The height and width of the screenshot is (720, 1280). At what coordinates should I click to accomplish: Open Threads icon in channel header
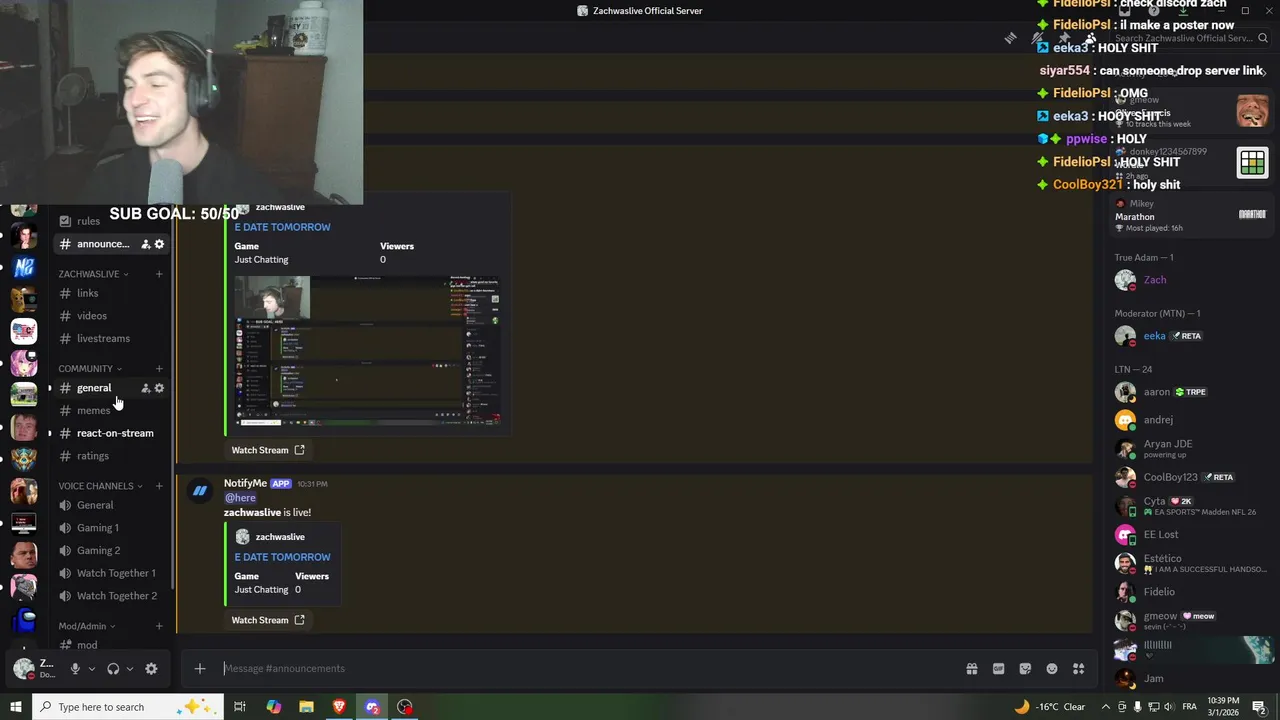tap(1011, 38)
